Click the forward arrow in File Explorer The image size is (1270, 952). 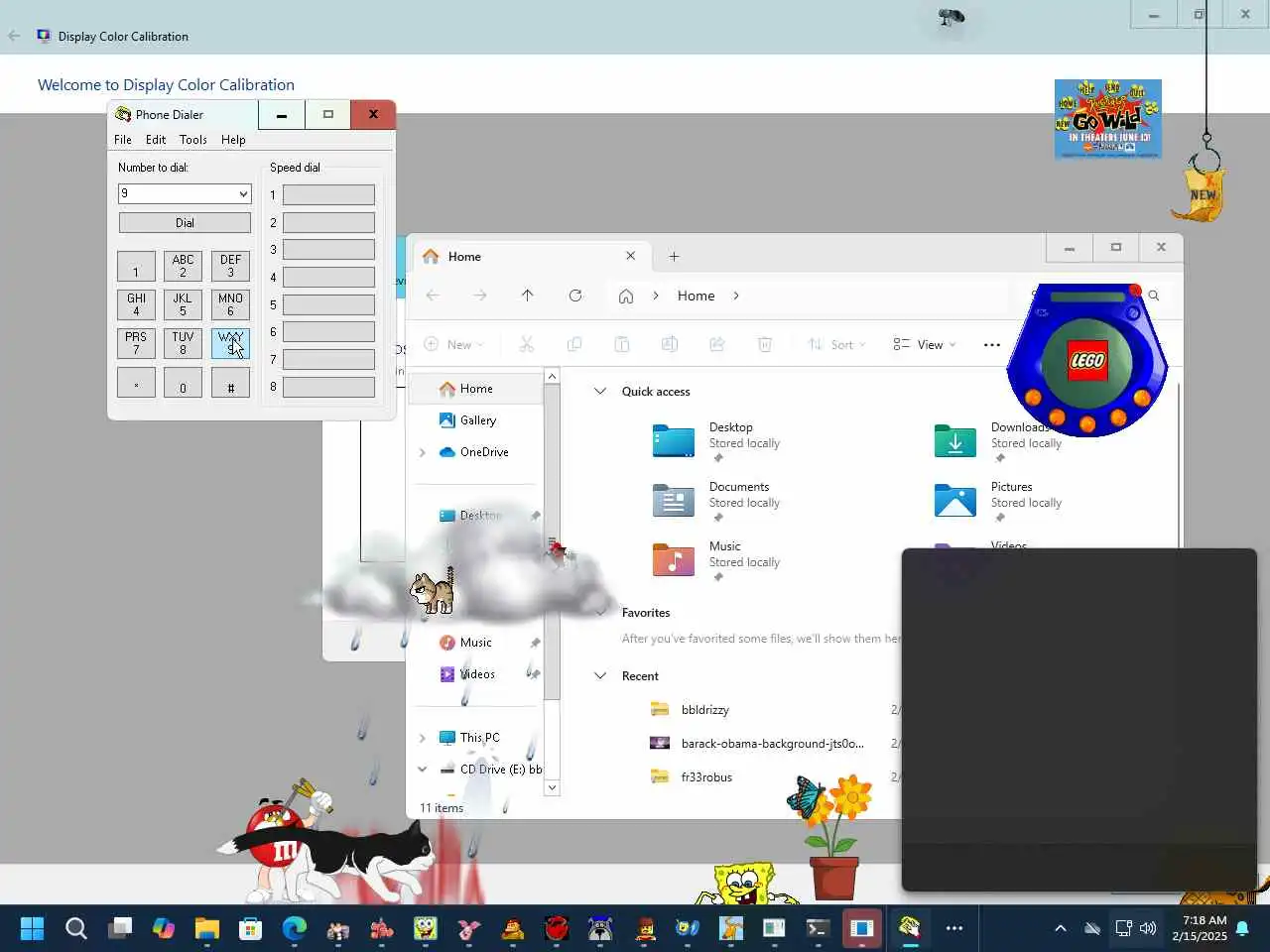(480, 296)
